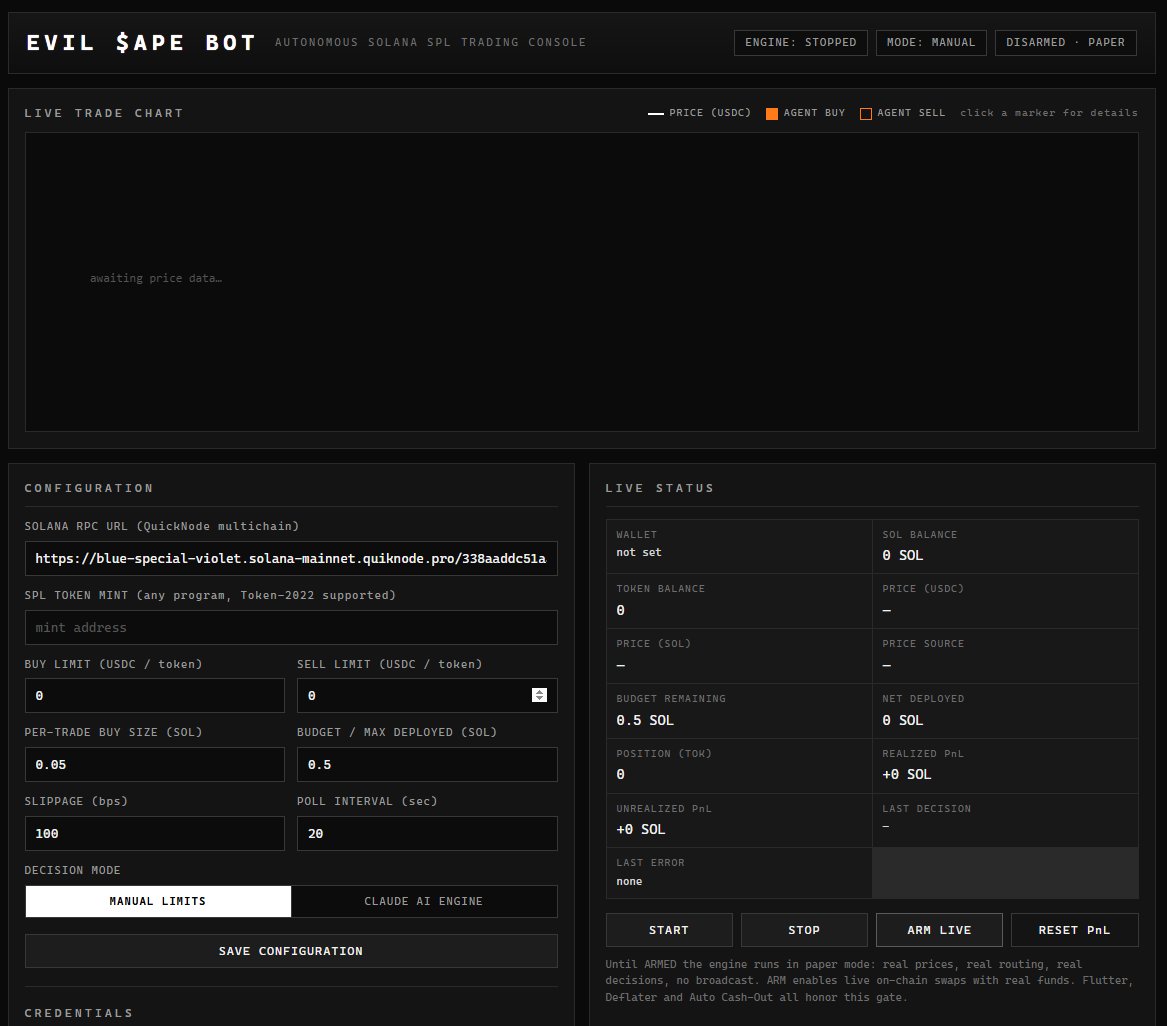Click the BUDGET REMAINING '0.5 SOL' value
The height and width of the screenshot is (1026, 1167).
pos(645,720)
